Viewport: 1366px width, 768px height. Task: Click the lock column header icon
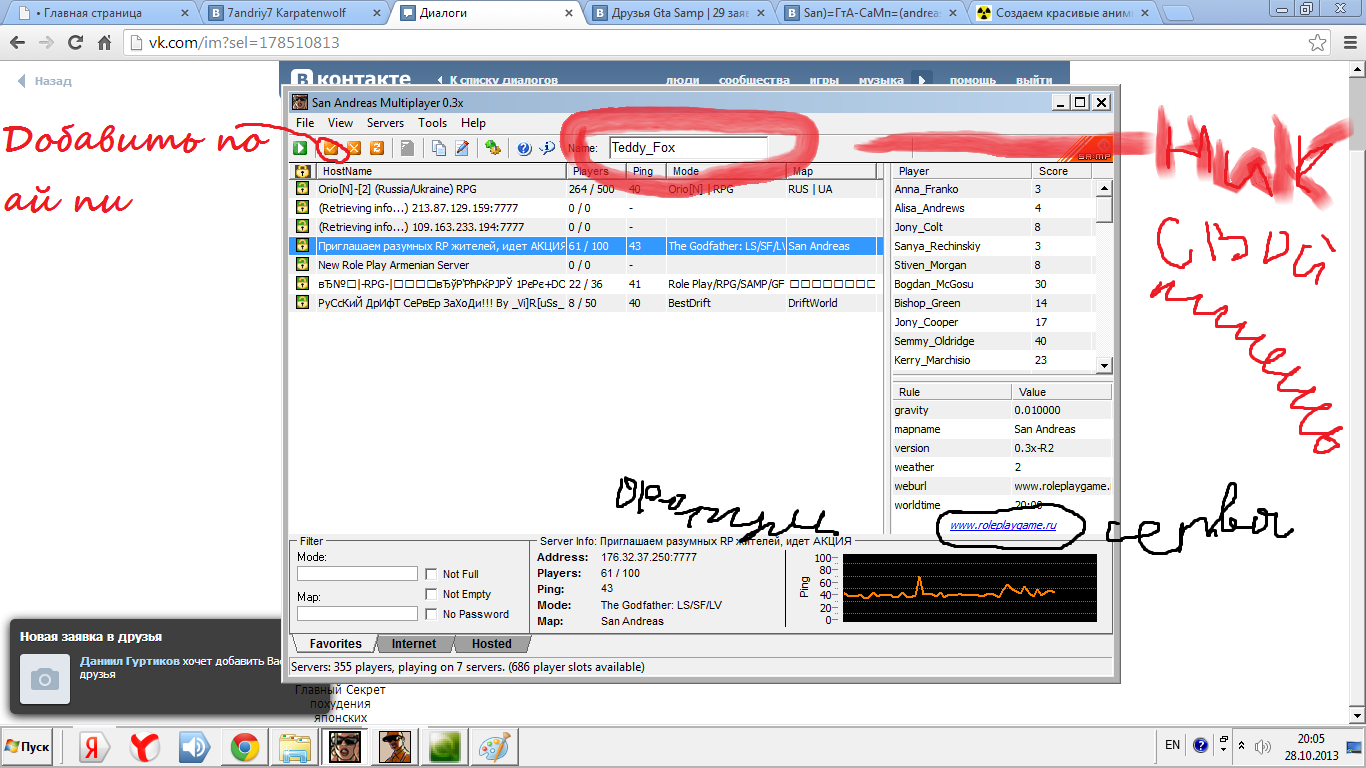point(301,171)
